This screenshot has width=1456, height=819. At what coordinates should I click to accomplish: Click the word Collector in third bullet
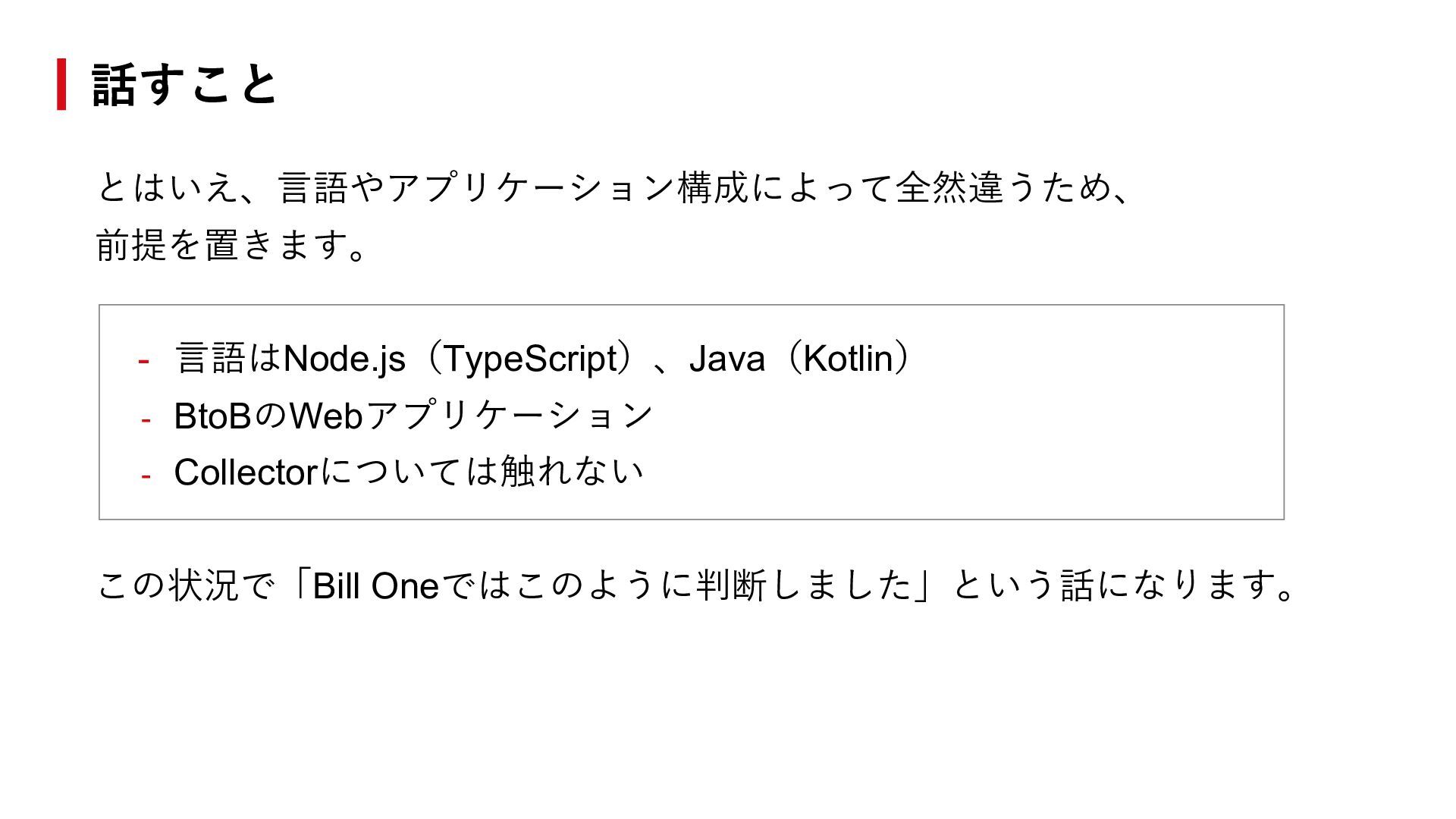coord(244,472)
